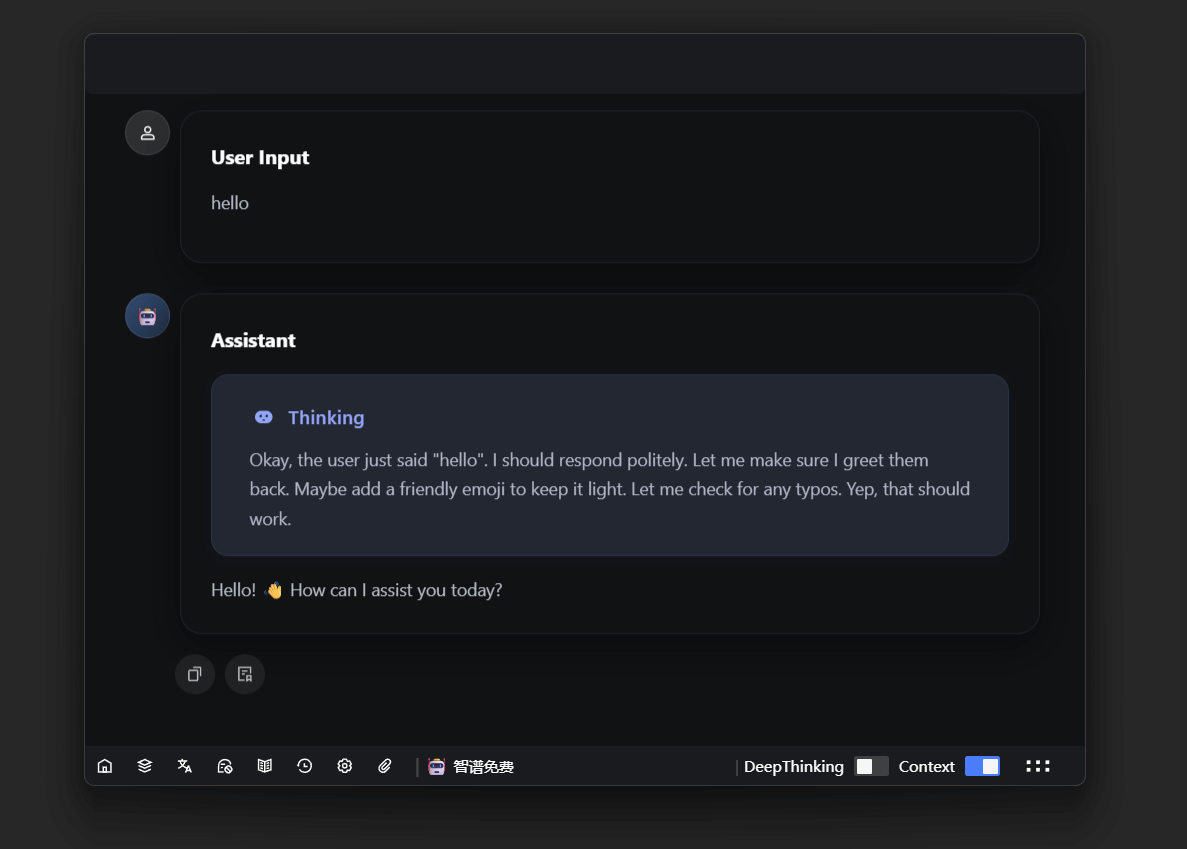Enable the DeepThinking switch
Screen dimensions: 1187x849
[x=871, y=766]
